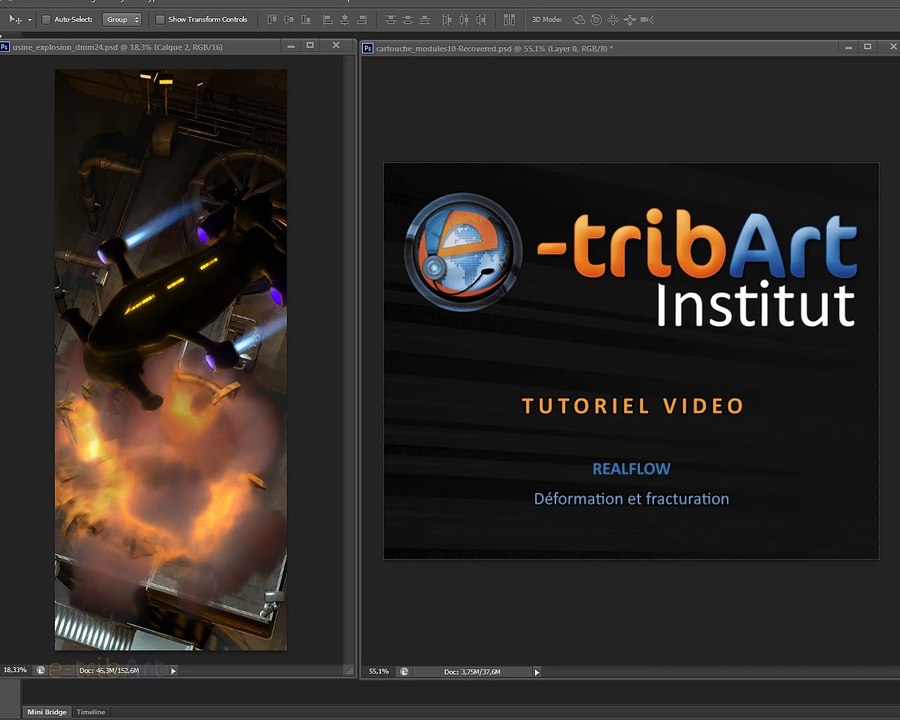Minimize the cartouche_modules10-Recovered.psd window
The image size is (900, 720).
(848, 47)
